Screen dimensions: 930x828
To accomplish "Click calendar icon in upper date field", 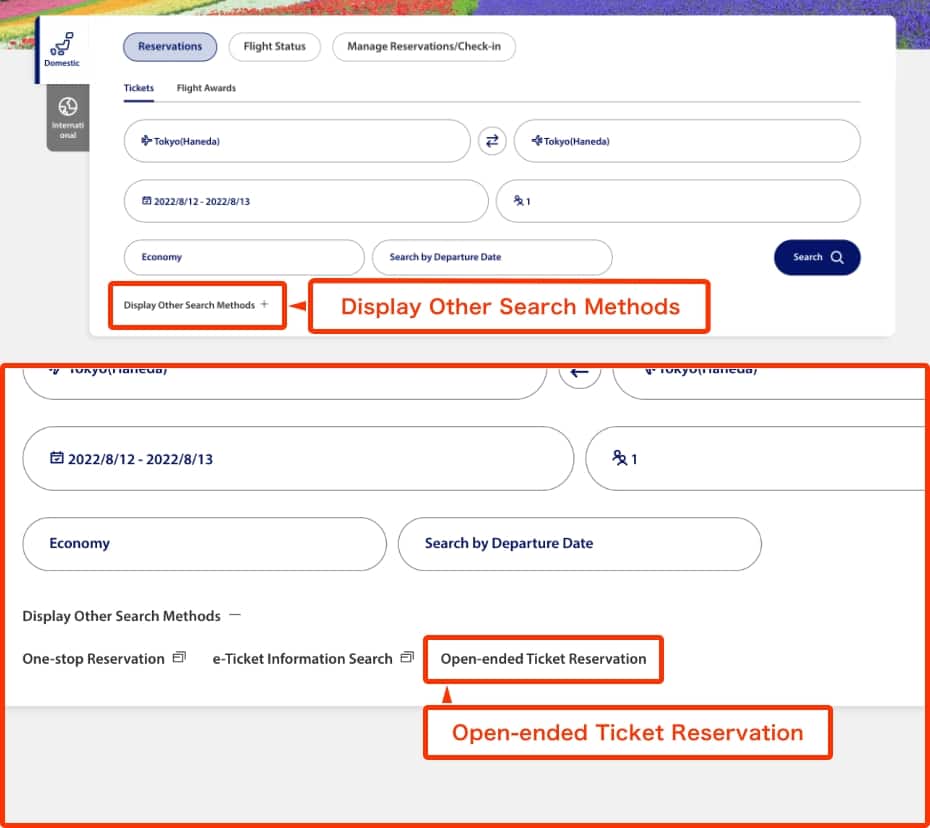I will click(146, 201).
